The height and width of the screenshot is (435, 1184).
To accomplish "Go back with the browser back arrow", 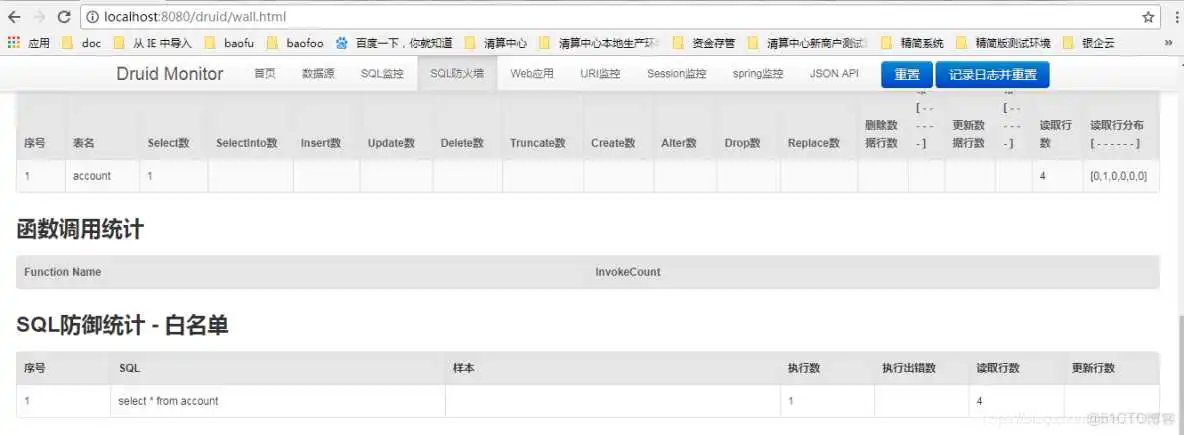I will (x=14, y=17).
